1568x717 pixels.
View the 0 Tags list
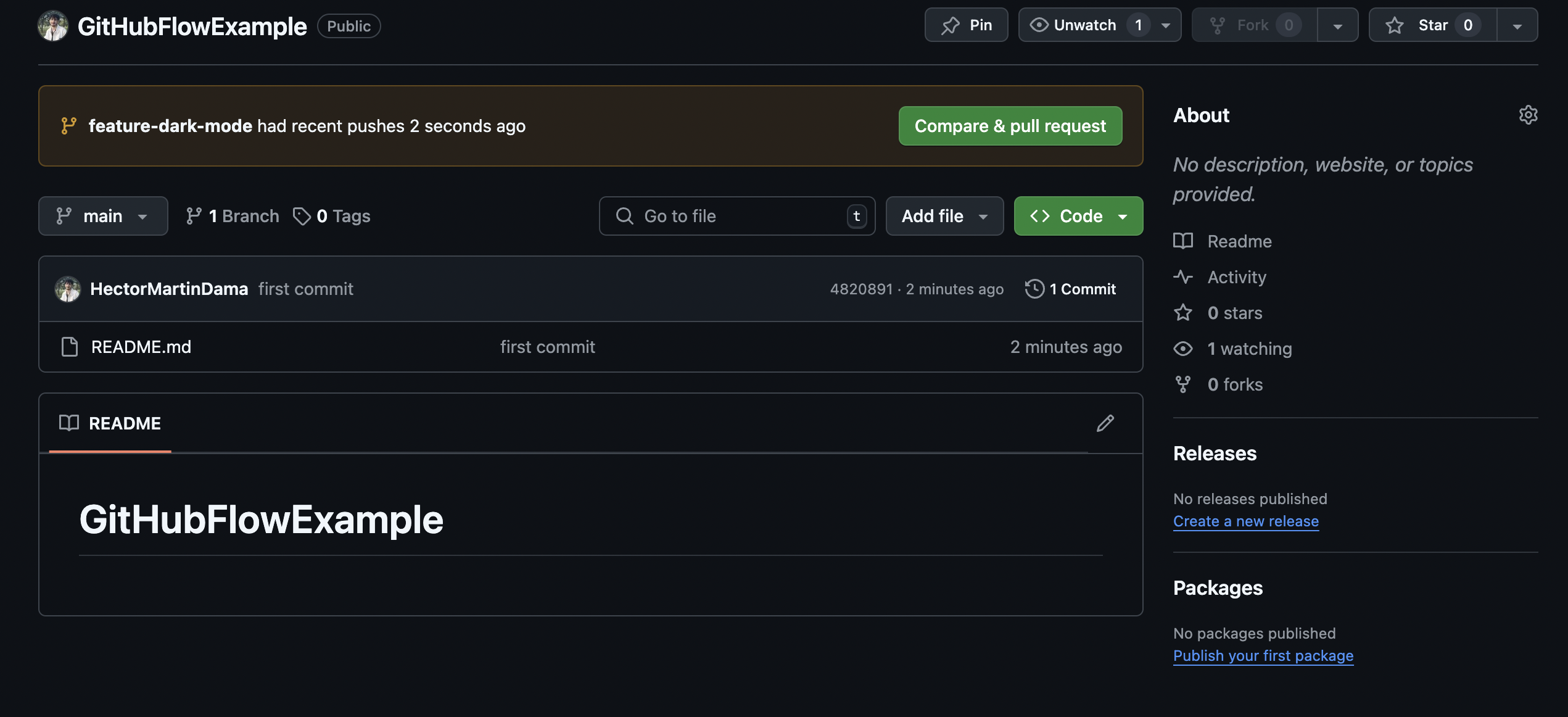pyautogui.click(x=332, y=216)
